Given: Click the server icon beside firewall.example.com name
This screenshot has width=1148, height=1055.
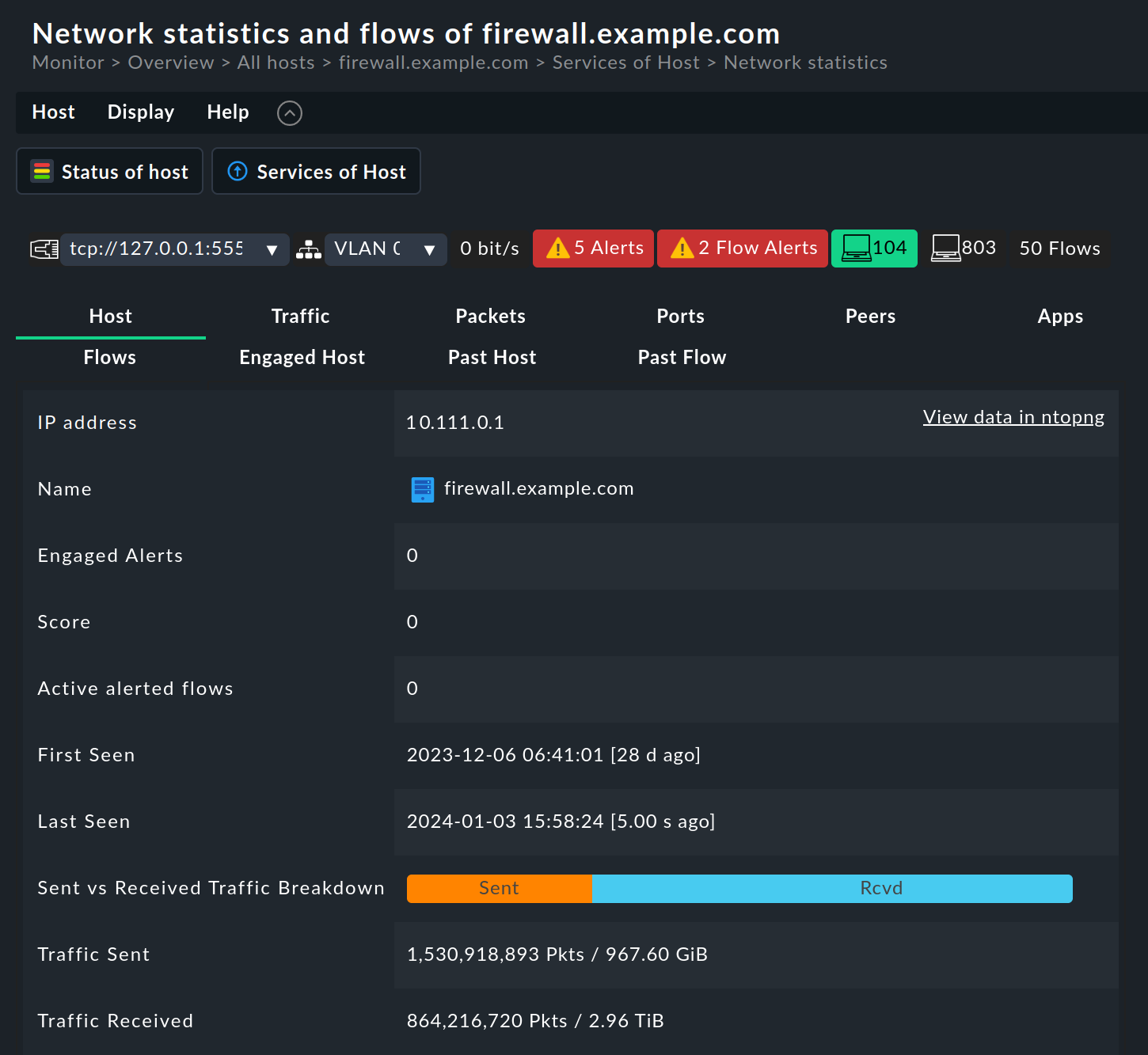Looking at the screenshot, I should 422,489.
